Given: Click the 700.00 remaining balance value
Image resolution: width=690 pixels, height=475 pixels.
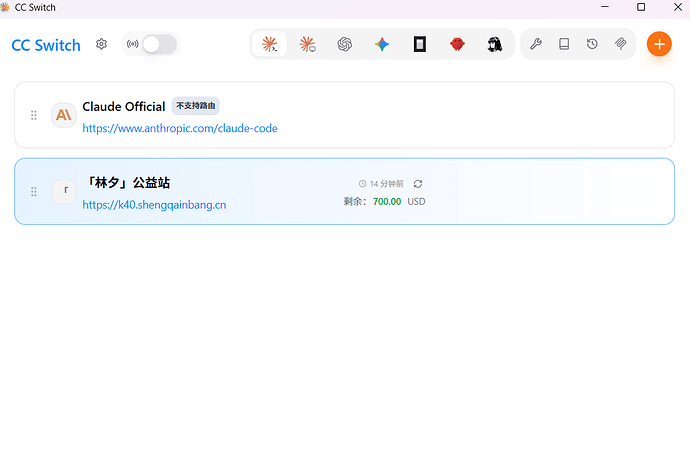Looking at the screenshot, I should coord(387,202).
